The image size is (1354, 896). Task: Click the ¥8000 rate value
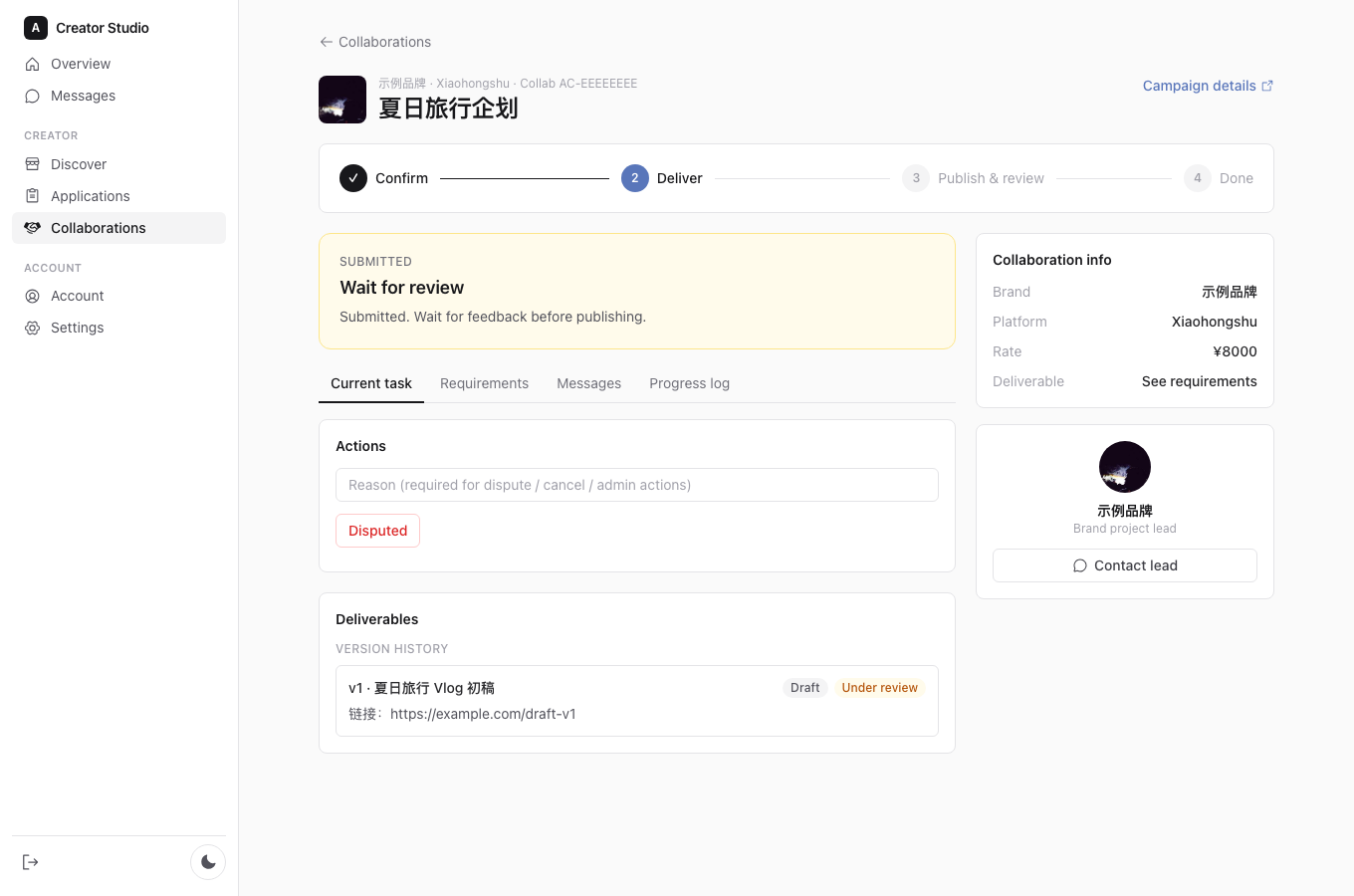1235,351
